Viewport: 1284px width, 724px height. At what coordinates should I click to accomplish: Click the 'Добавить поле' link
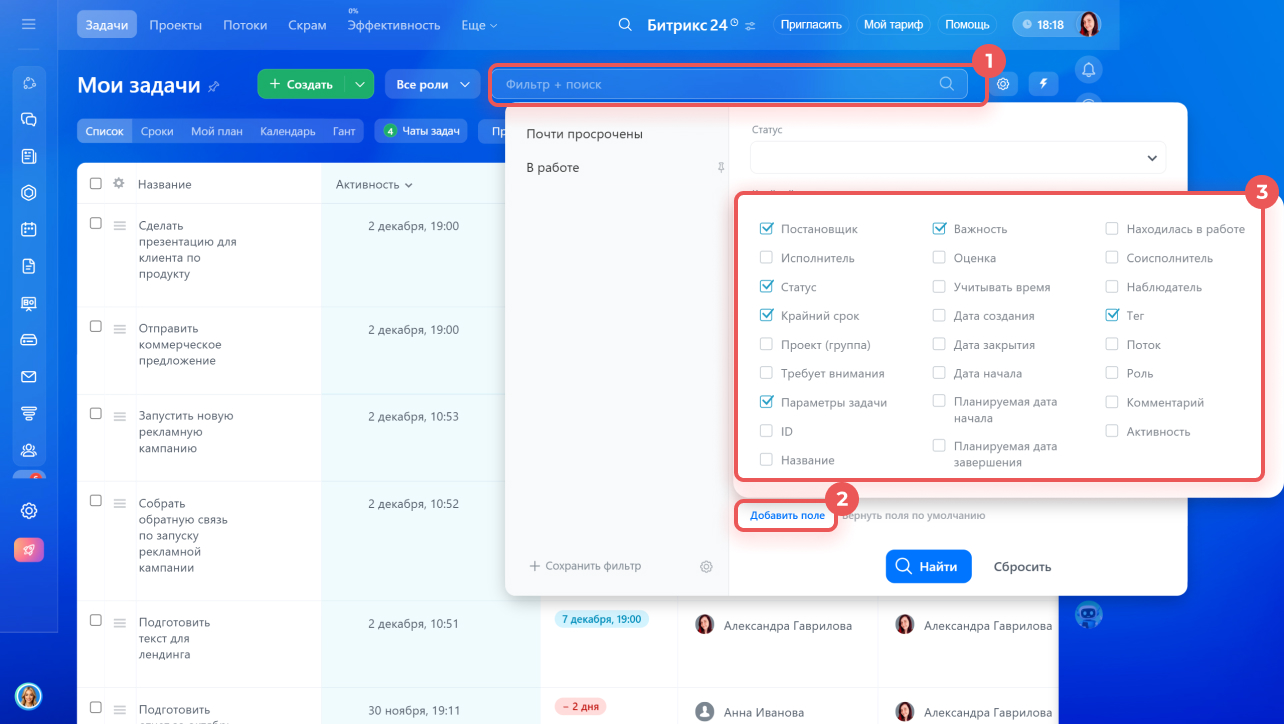(787, 516)
